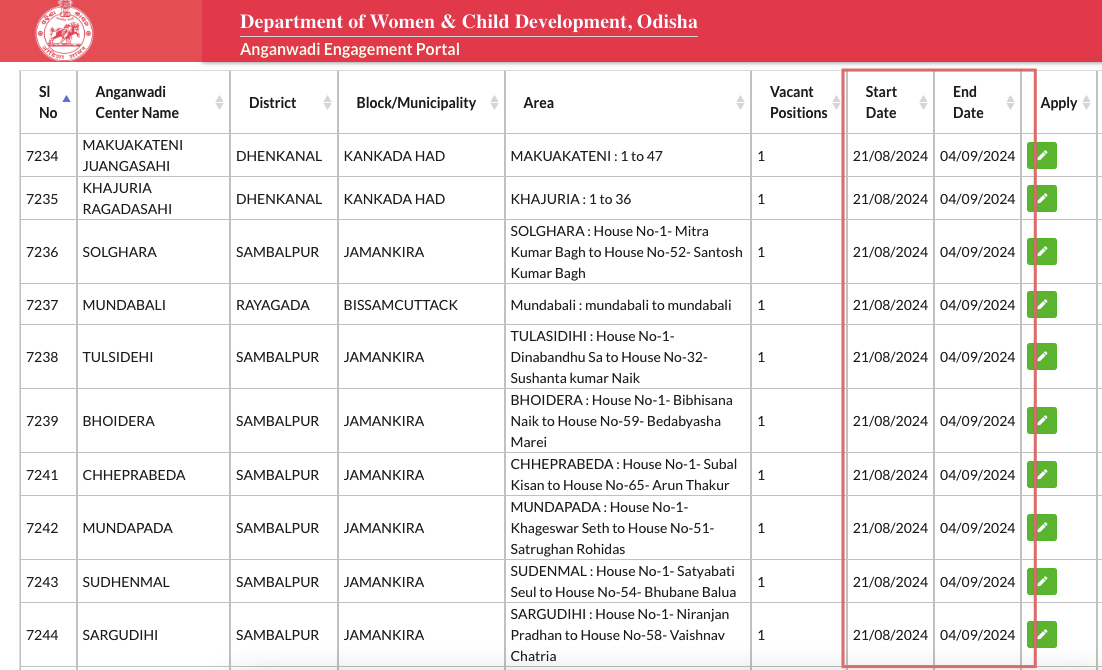The width and height of the screenshot is (1102, 670).
Task: Select apply pencil icon for Mundapada
Action: (1042, 528)
